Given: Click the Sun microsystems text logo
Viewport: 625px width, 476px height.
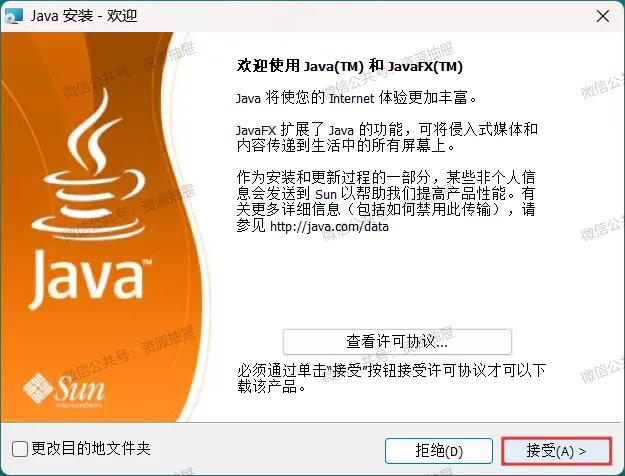Looking at the screenshot, I should pyautogui.click(x=80, y=391).
